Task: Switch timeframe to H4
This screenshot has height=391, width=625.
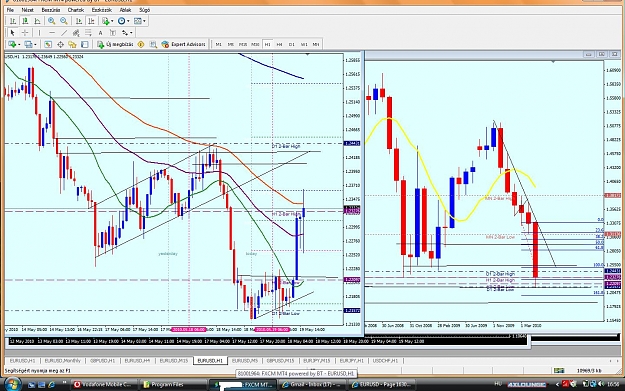Action: [279, 44]
